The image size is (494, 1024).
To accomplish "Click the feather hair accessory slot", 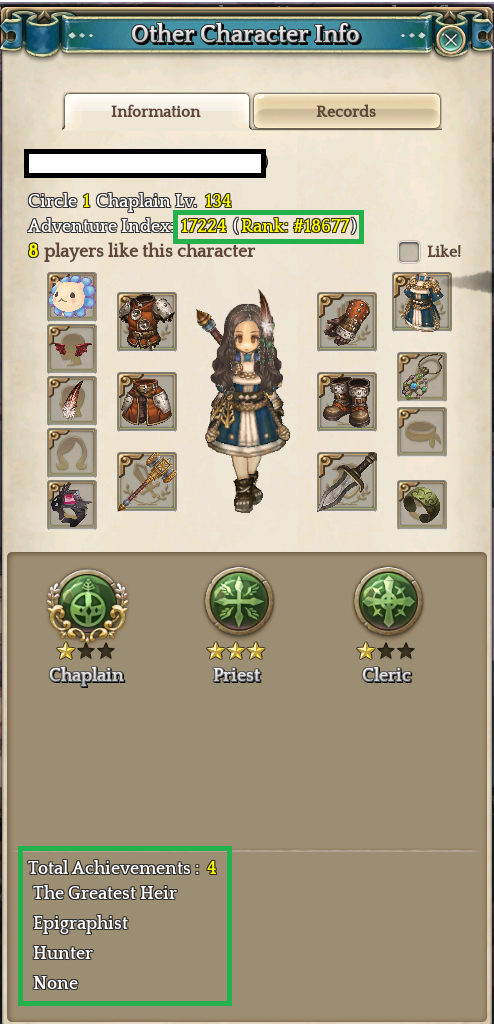I will pyautogui.click(x=72, y=400).
